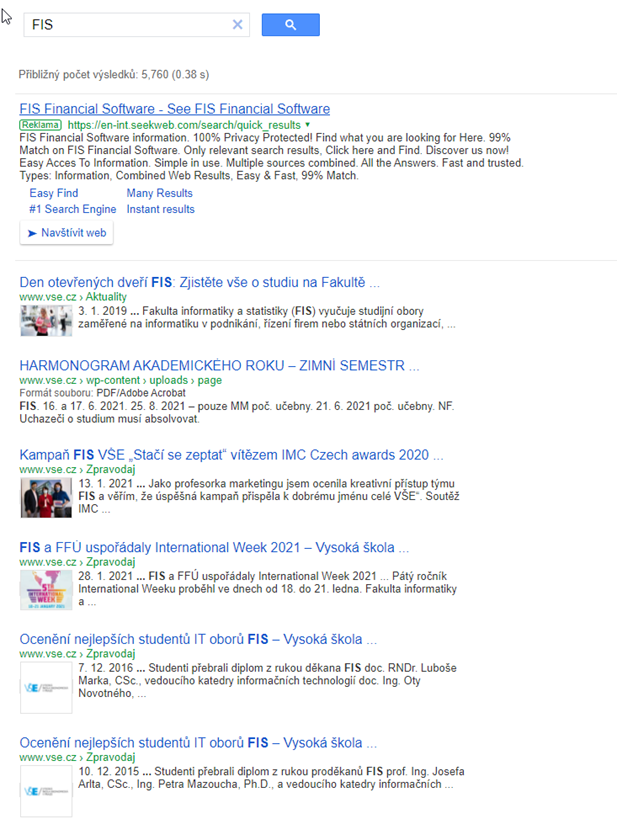The width and height of the screenshot is (617, 819).
Task: Open the #1 Search Engine sitelink
Action: click(73, 209)
